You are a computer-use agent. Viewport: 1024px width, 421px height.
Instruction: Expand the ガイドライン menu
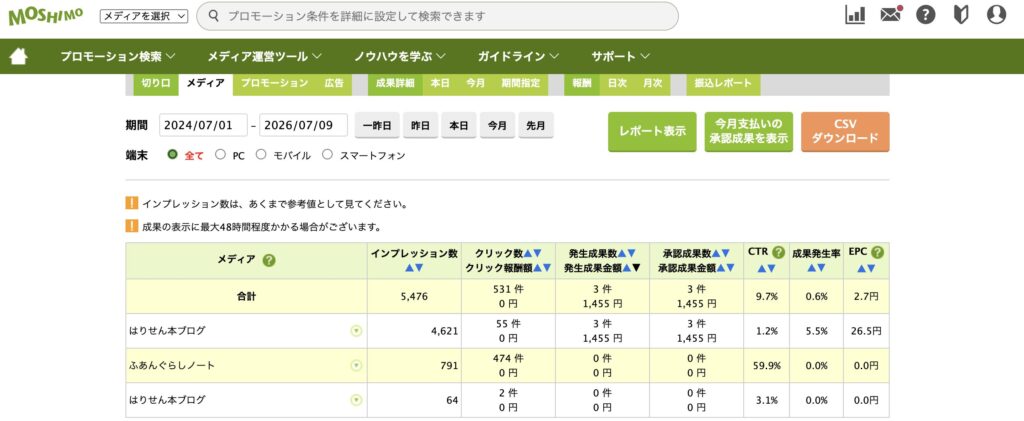point(518,57)
